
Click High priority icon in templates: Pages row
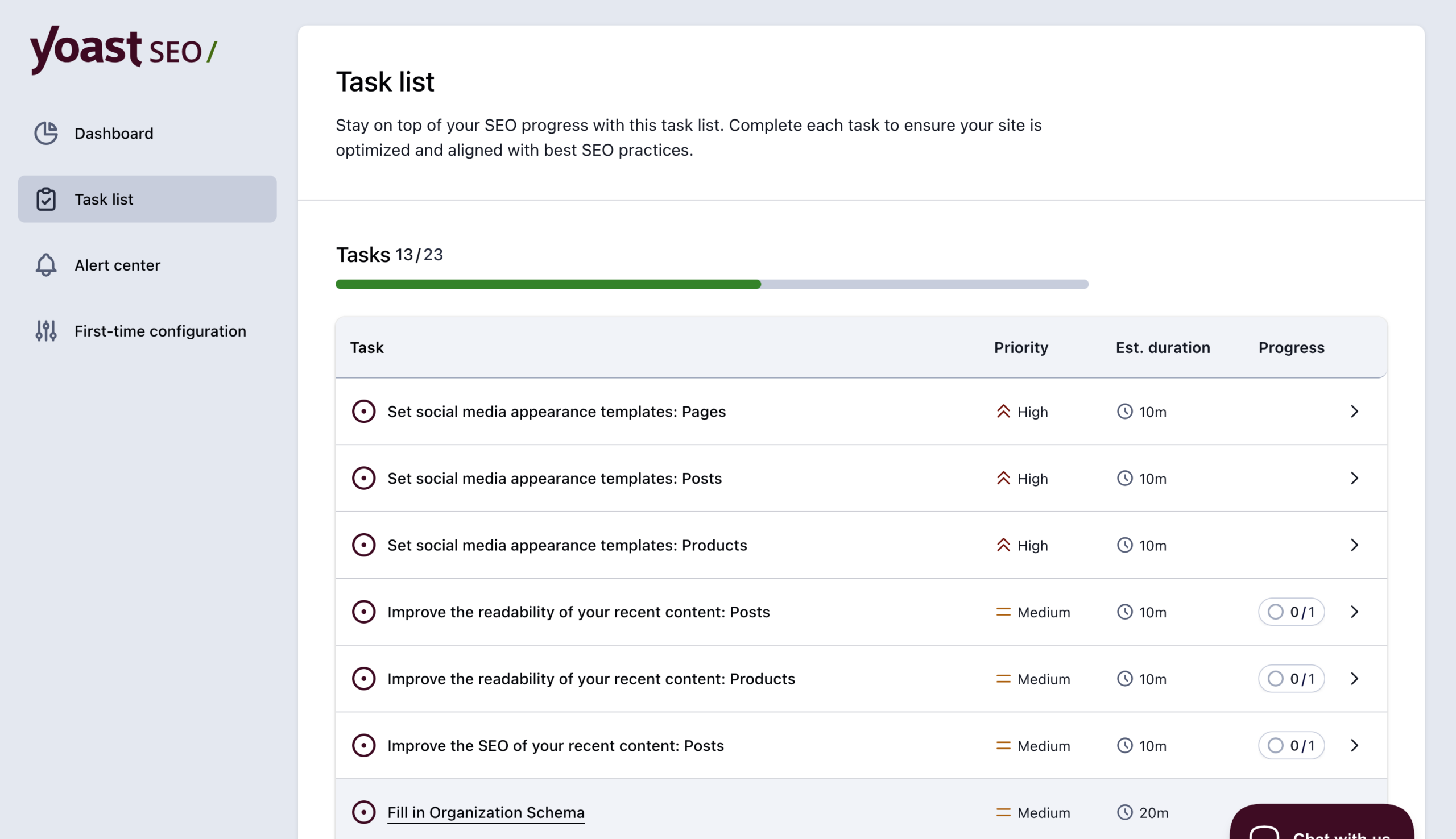[x=1003, y=412]
